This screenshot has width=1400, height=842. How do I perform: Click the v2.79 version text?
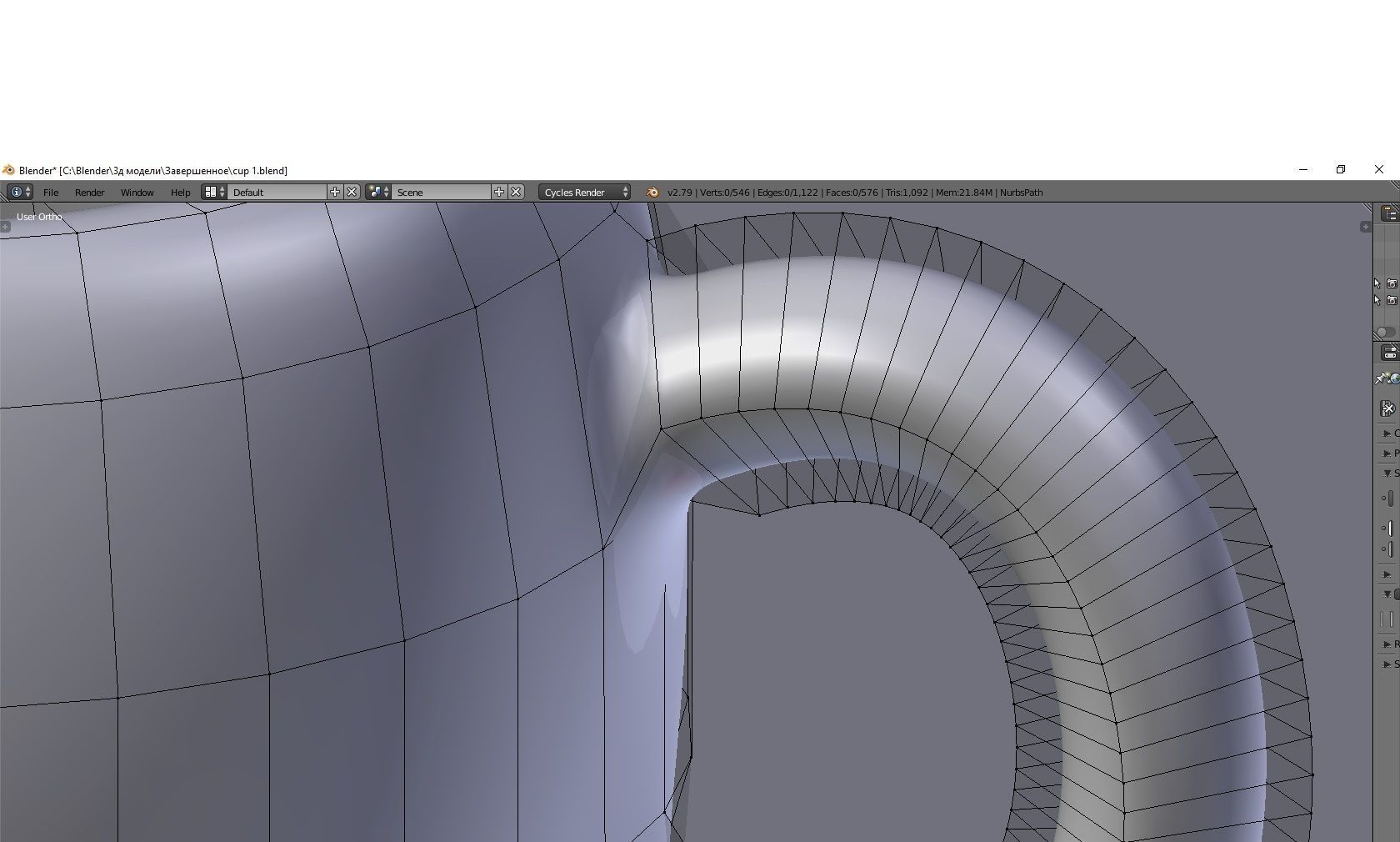(x=680, y=193)
